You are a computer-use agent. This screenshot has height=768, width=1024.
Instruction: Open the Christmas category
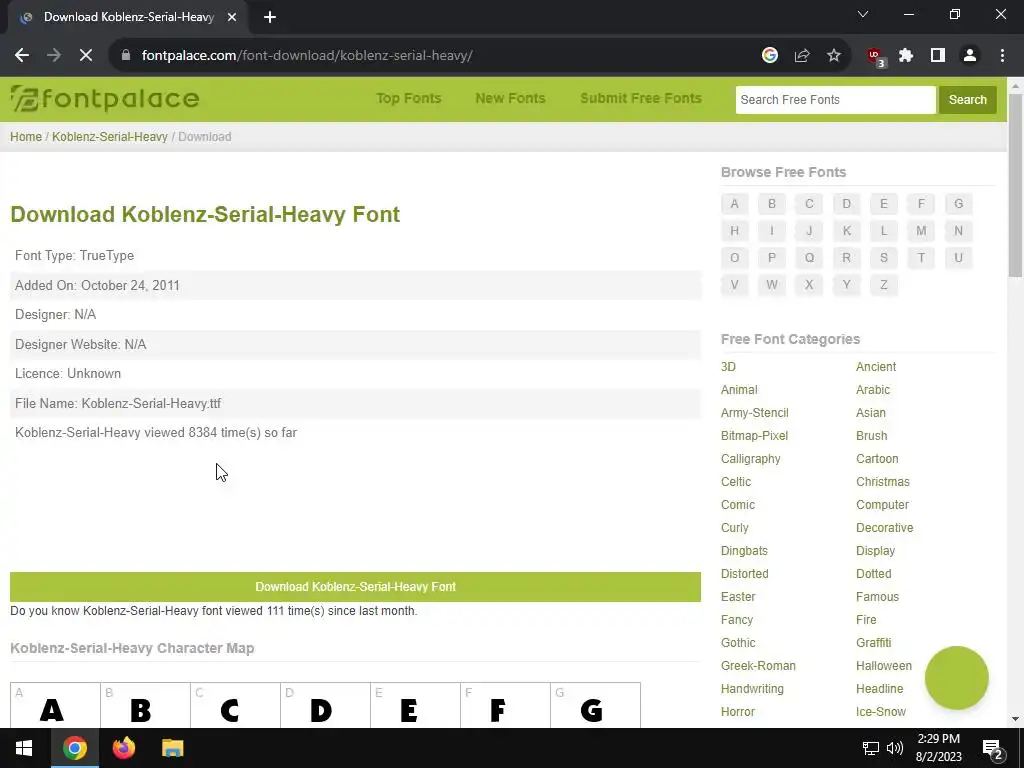tap(882, 481)
